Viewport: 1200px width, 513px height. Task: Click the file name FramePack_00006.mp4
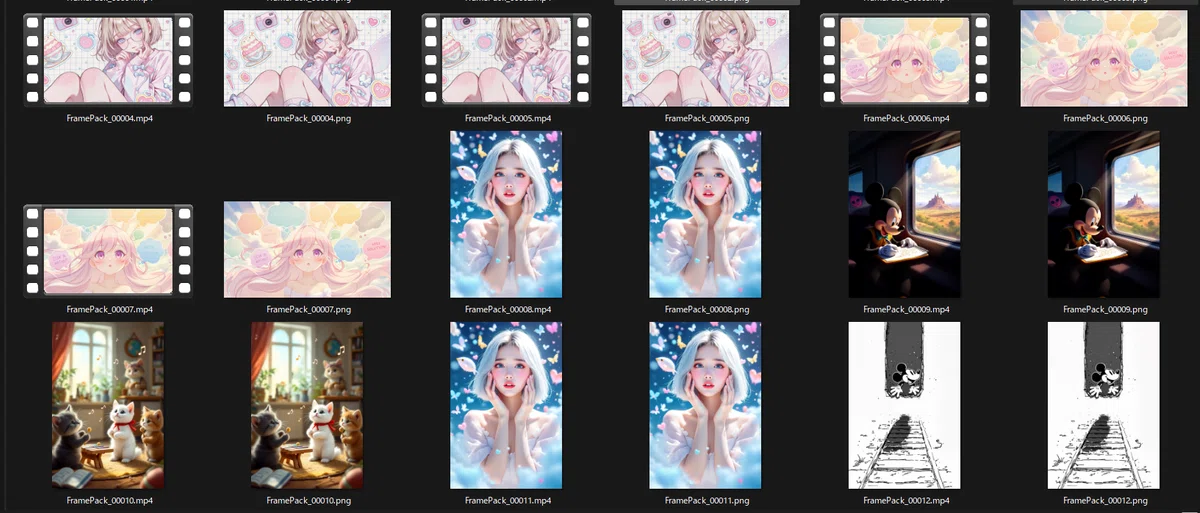click(906, 118)
